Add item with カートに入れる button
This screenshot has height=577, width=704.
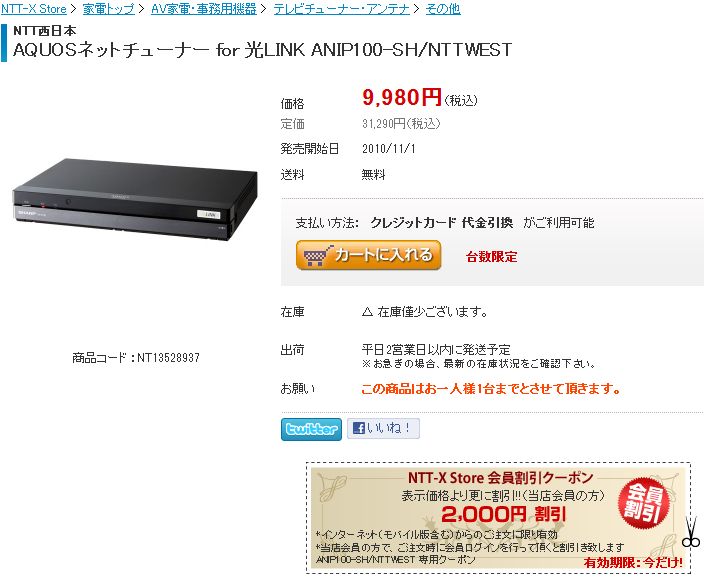pyautogui.click(x=368, y=255)
